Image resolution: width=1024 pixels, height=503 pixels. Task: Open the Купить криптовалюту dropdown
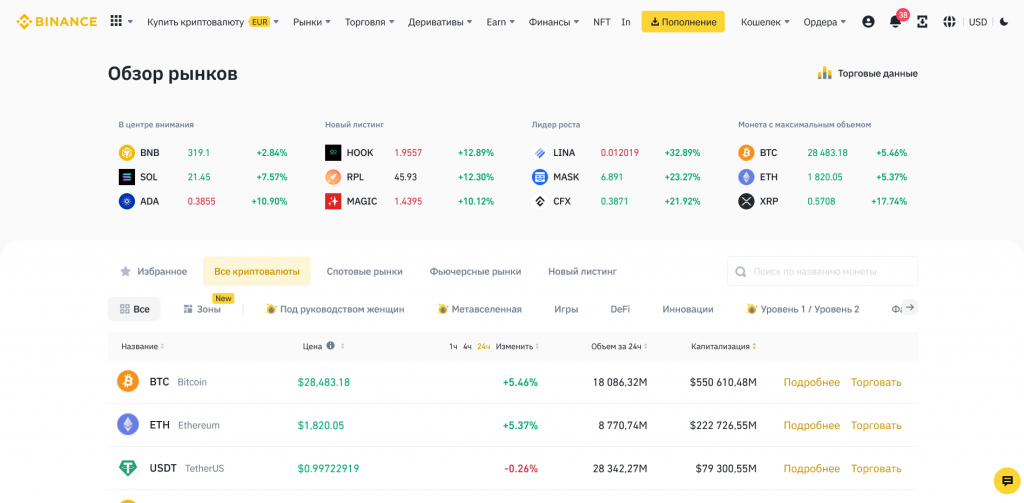pyautogui.click(x=212, y=22)
